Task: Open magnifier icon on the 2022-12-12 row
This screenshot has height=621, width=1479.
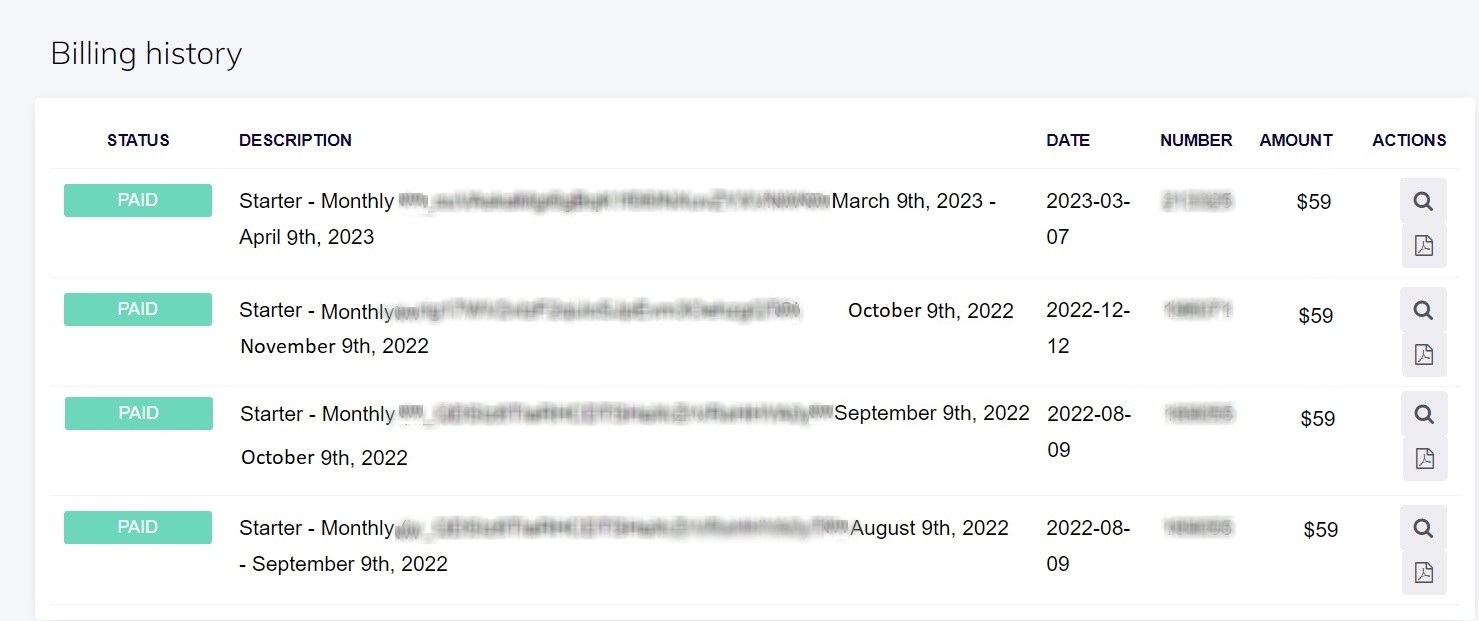Action: (1423, 311)
